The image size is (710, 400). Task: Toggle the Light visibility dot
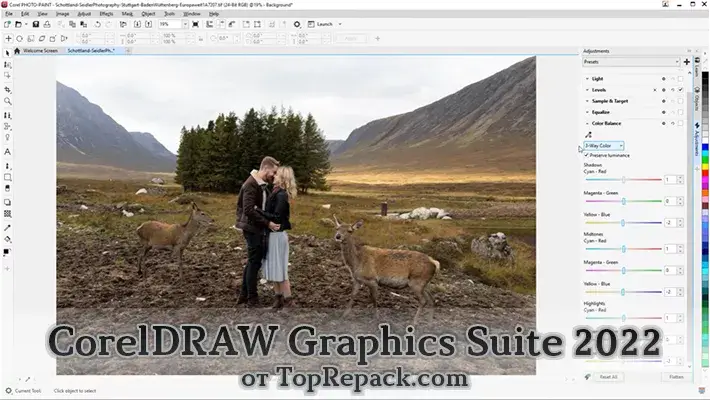[664, 79]
